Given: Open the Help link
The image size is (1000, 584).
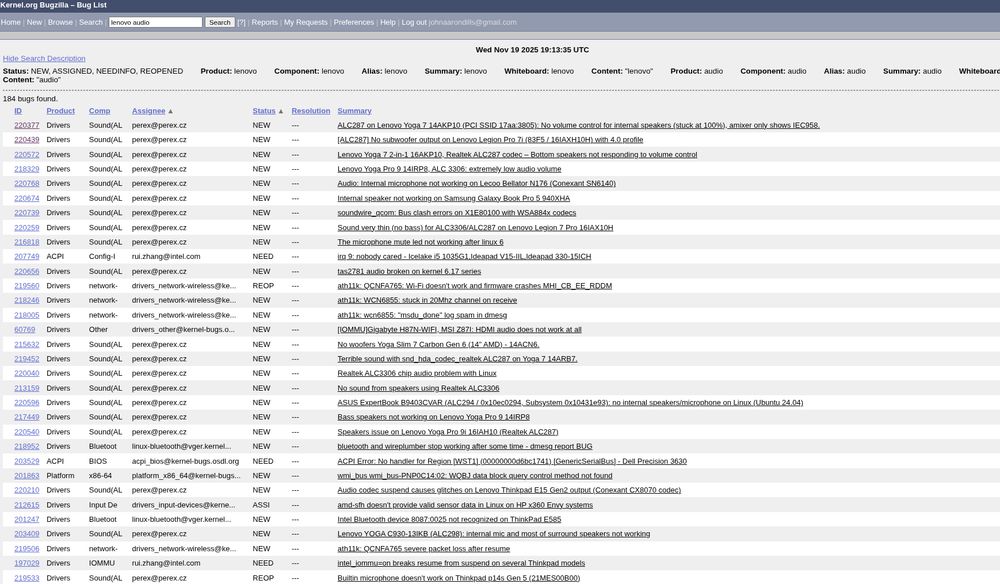Looking at the screenshot, I should coord(388,22).
